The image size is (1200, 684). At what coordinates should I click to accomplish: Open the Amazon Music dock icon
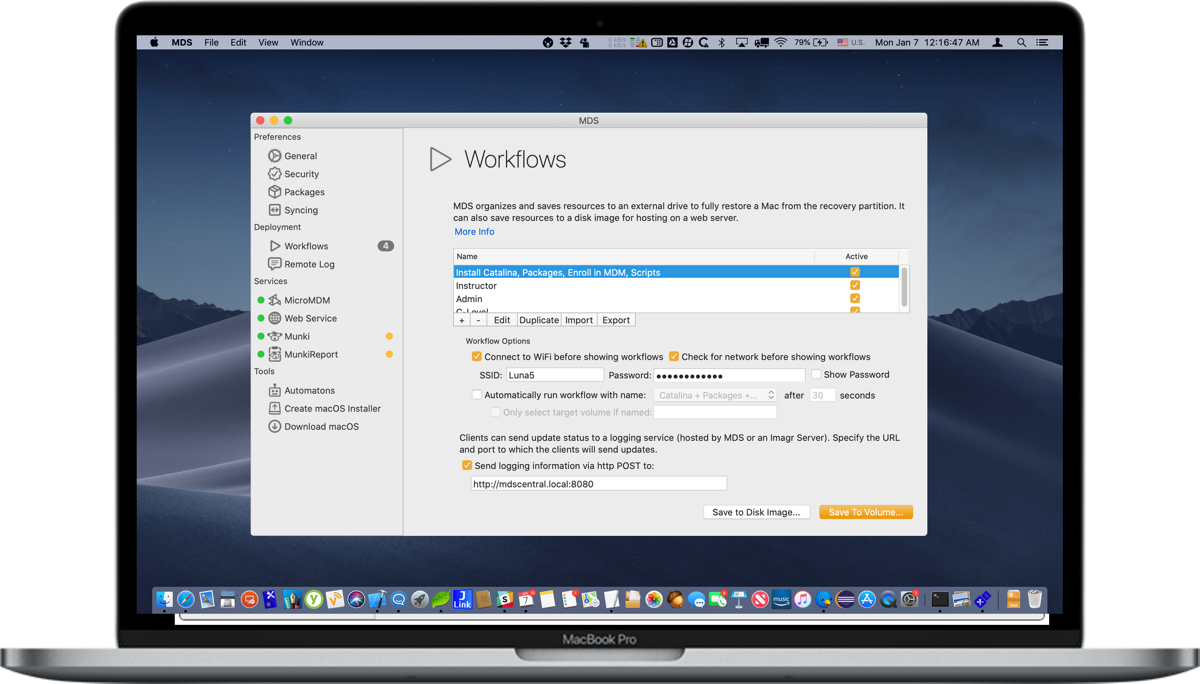point(781,599)
